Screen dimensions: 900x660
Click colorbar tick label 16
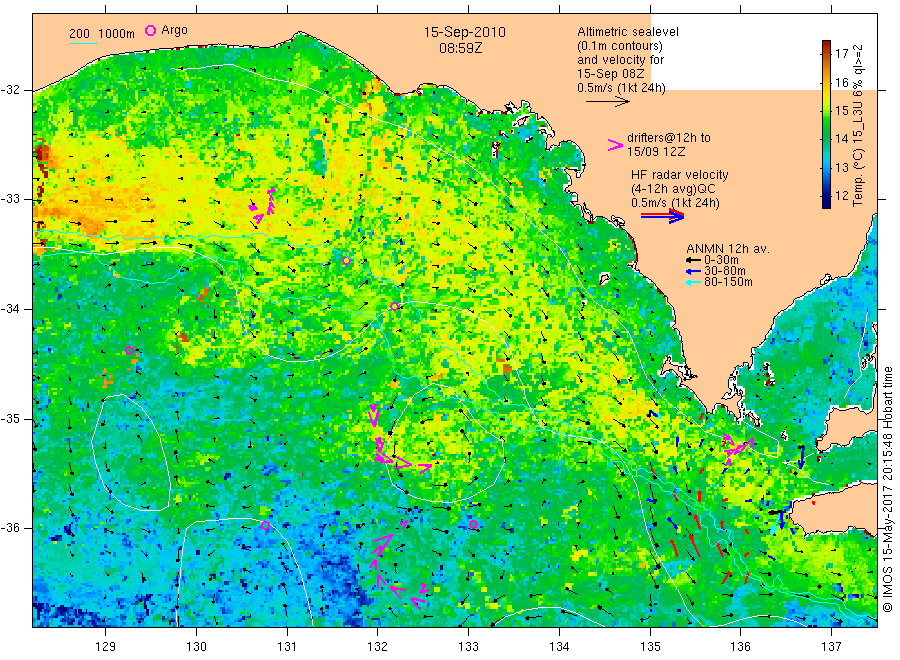coord(841,83)
